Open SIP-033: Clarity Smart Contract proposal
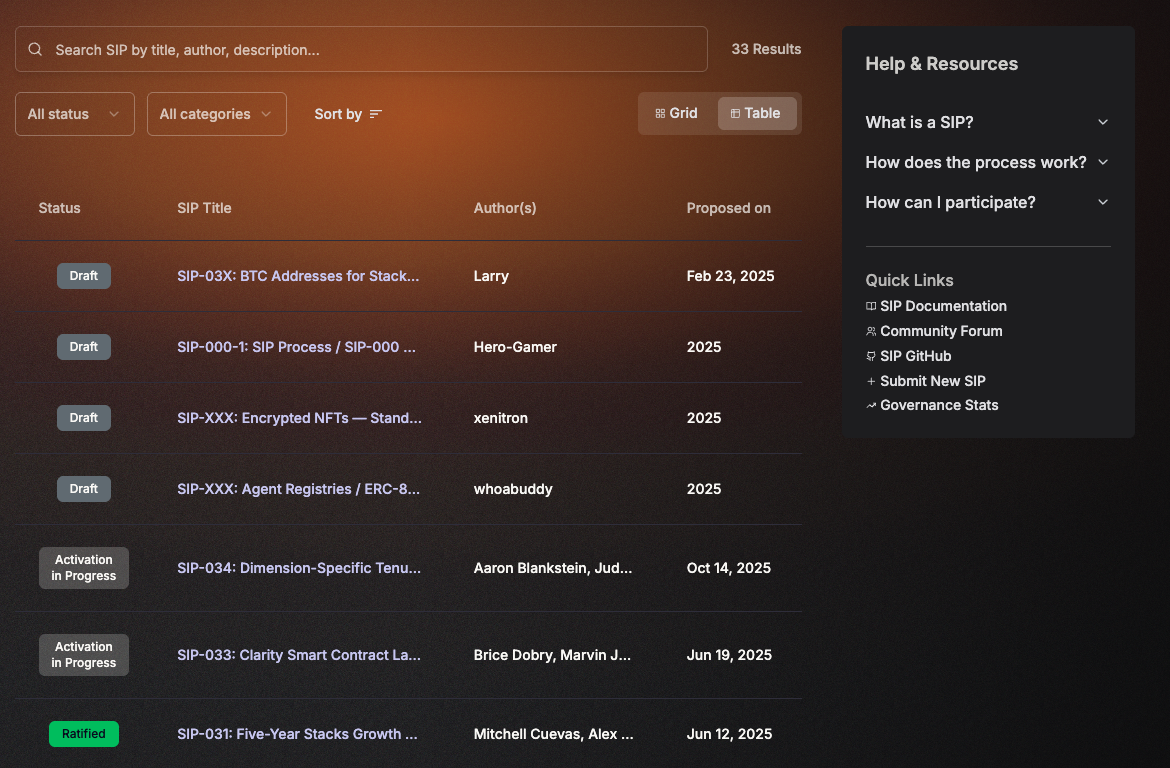 299,655
